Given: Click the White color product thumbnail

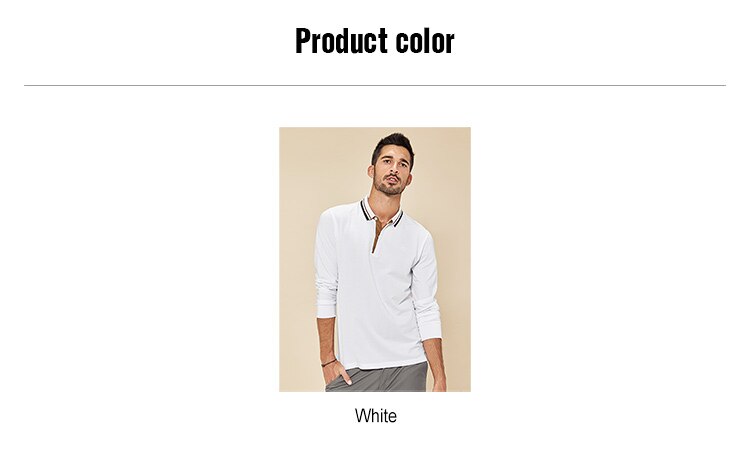Looking at the screenshot, I should tap(375, 259).
